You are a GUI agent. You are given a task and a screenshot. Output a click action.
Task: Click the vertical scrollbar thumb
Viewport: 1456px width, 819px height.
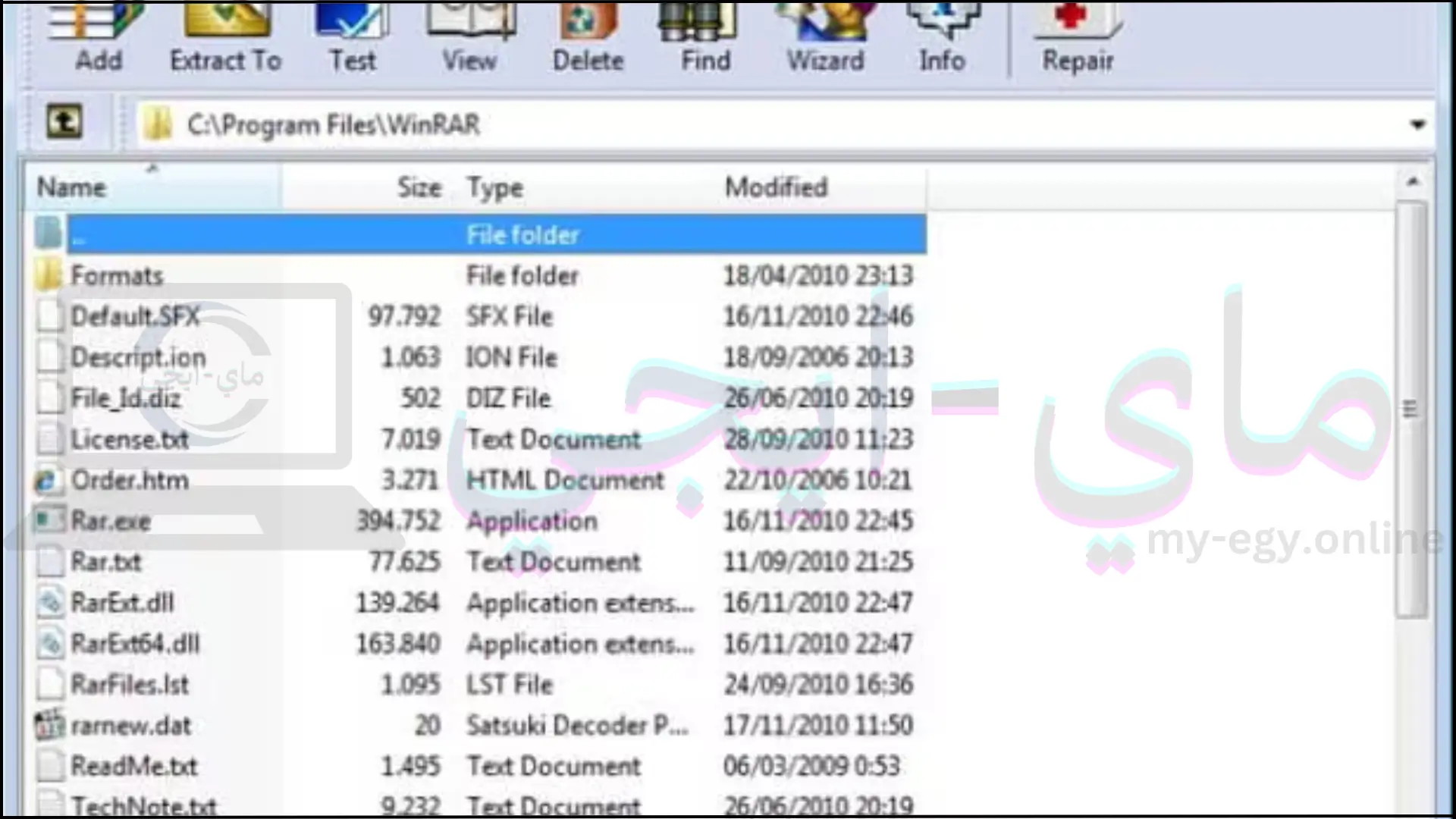[x=1410, y=409]
